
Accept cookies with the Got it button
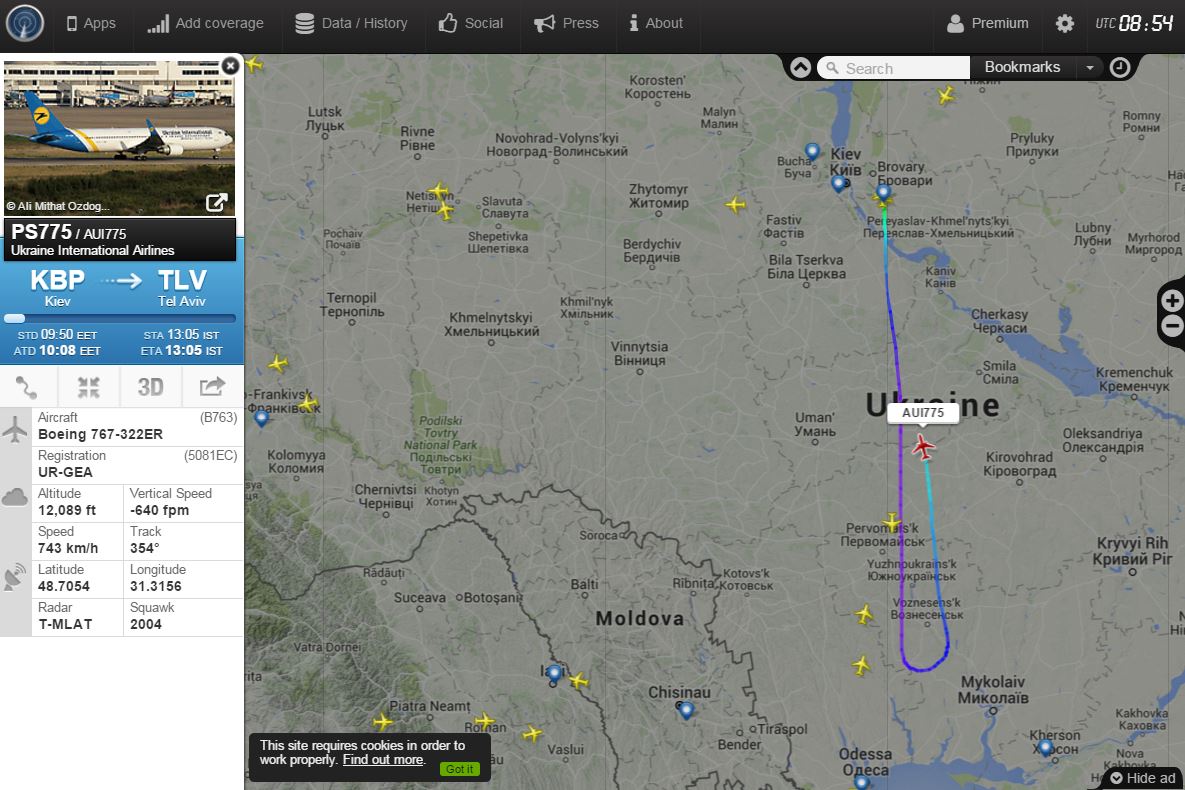pyautogui.click(x=459, y=769)
